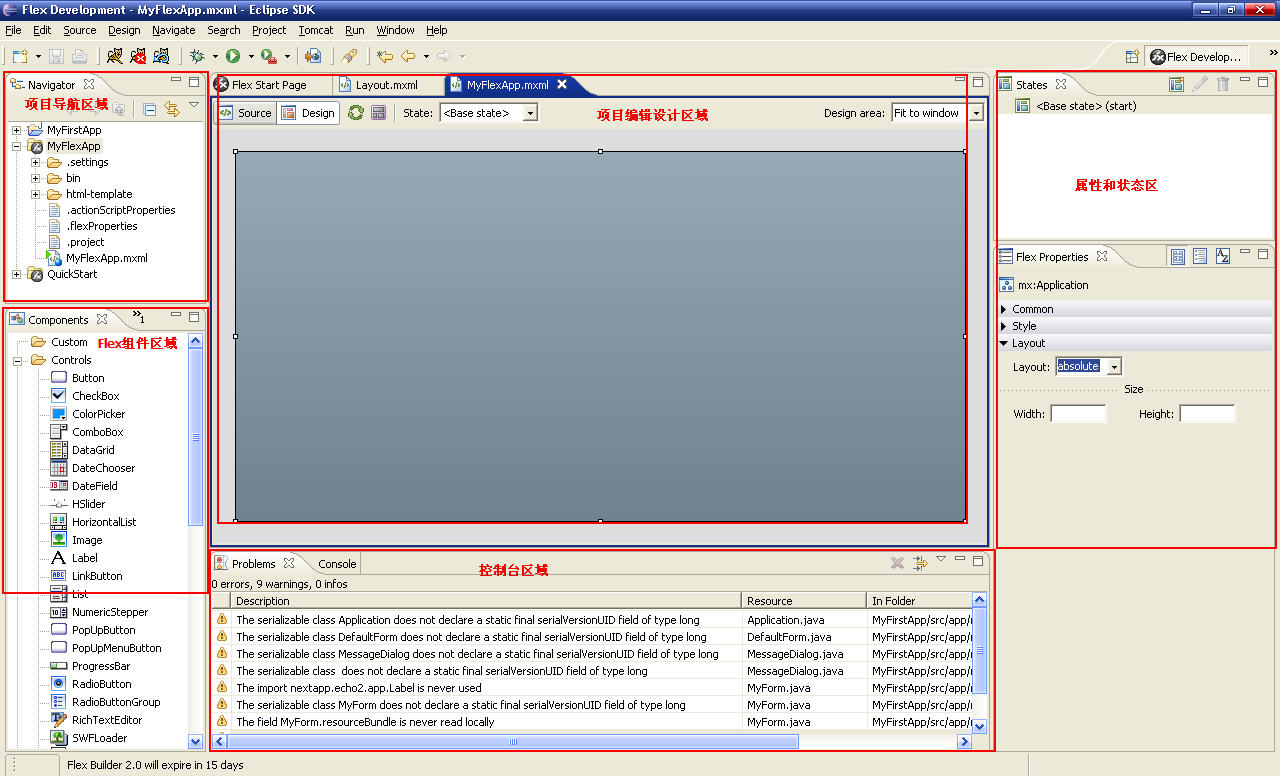
Task: Click the Problems filter icon
Action: 920,564
